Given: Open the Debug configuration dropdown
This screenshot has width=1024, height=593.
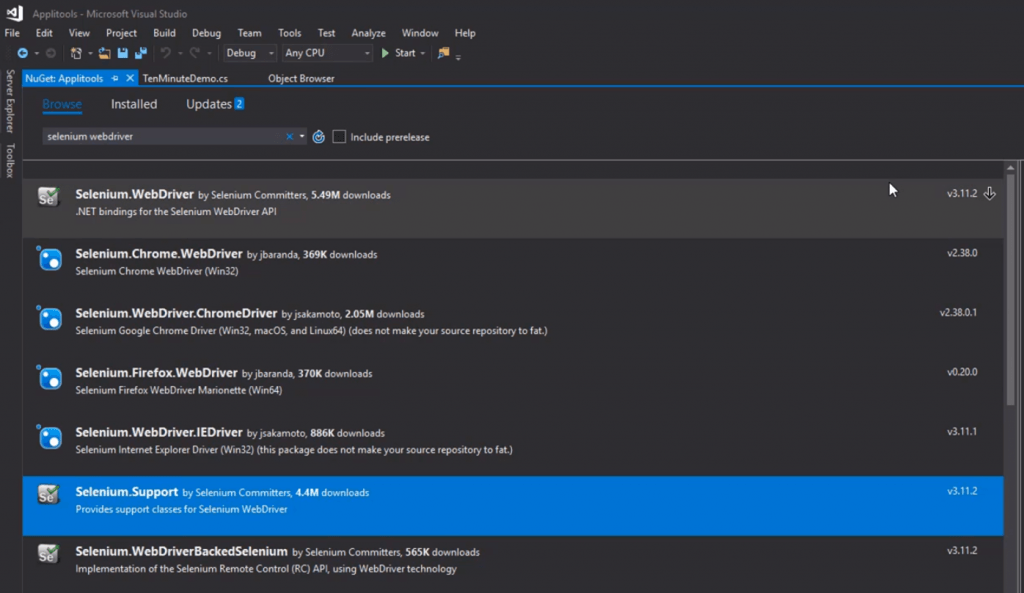Looking at the screenshot, I should (x=249, y=53).
